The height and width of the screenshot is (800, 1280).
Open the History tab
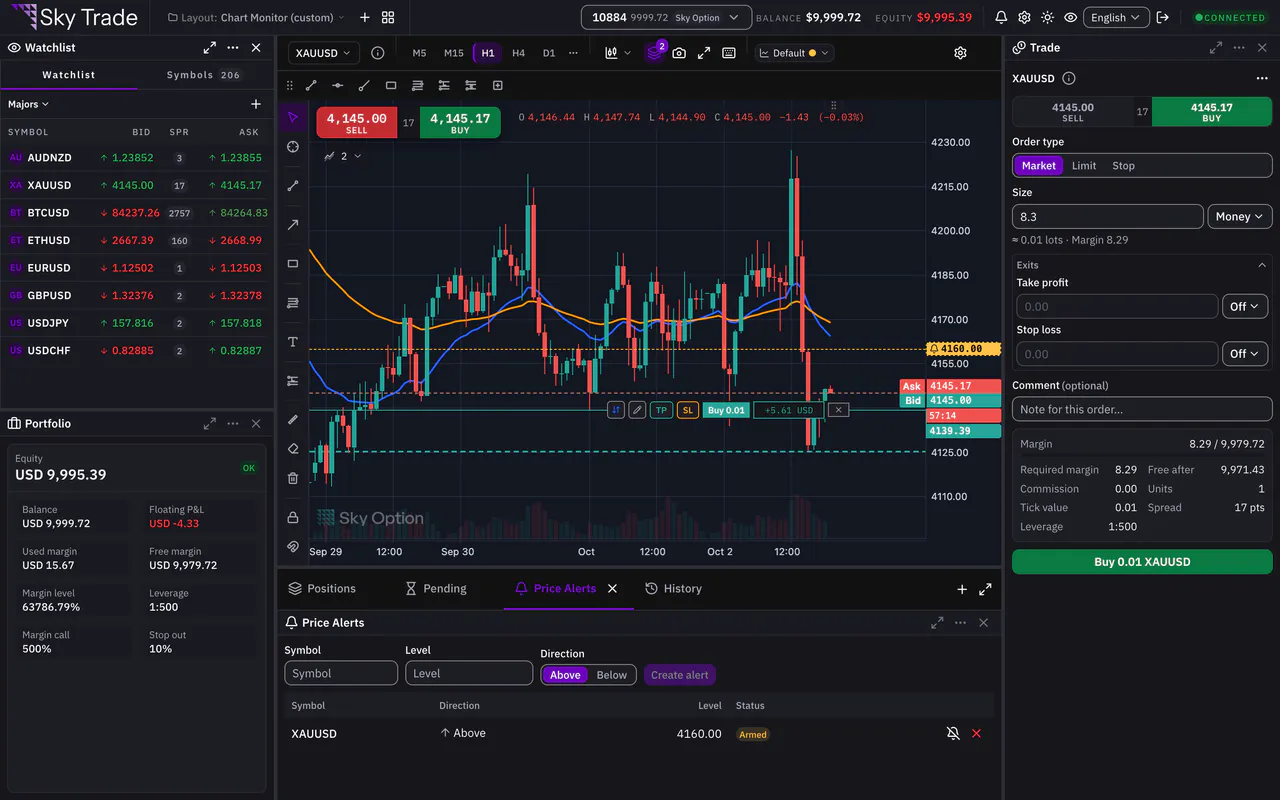pos(674,589)
